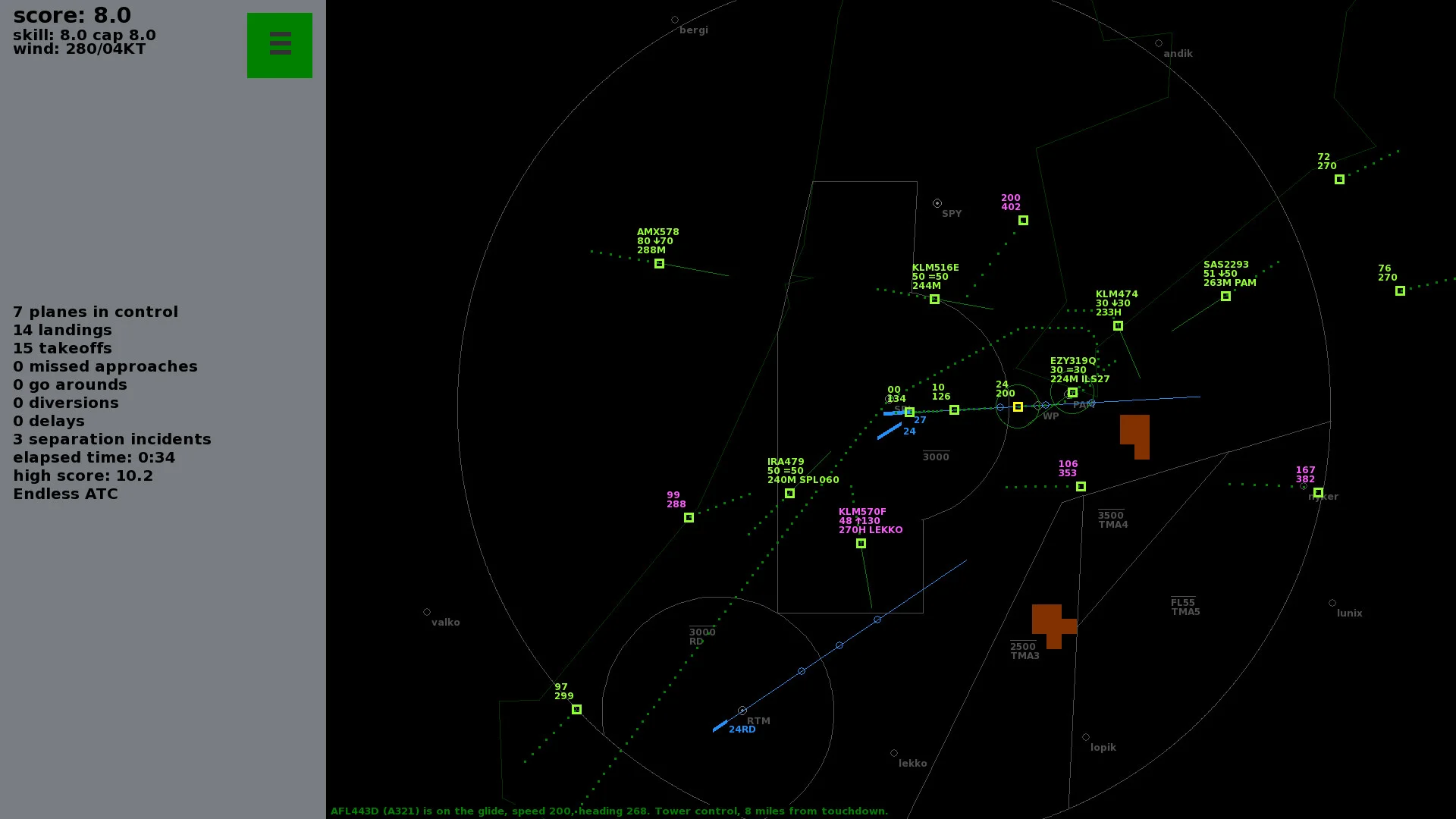Click the AFL443D status message at bottom
This screenshot has height=819, width=1456.
(x=607, y=810)
